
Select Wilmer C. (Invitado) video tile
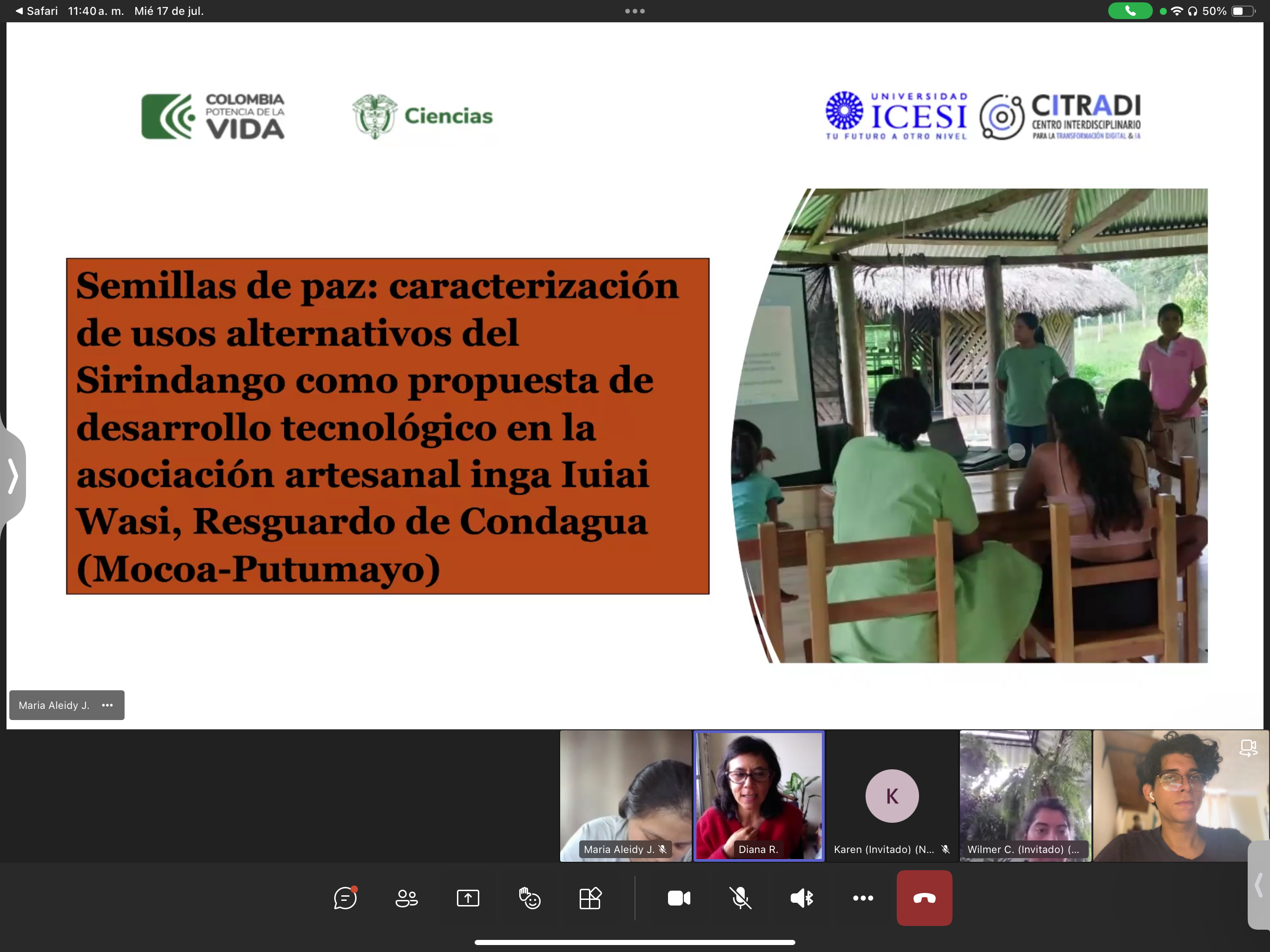1025,795
